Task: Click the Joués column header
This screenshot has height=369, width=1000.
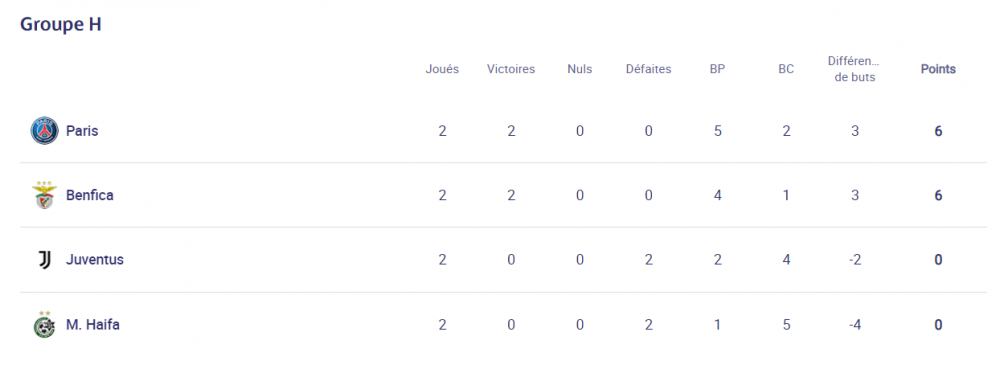Action: click(442, 69)
